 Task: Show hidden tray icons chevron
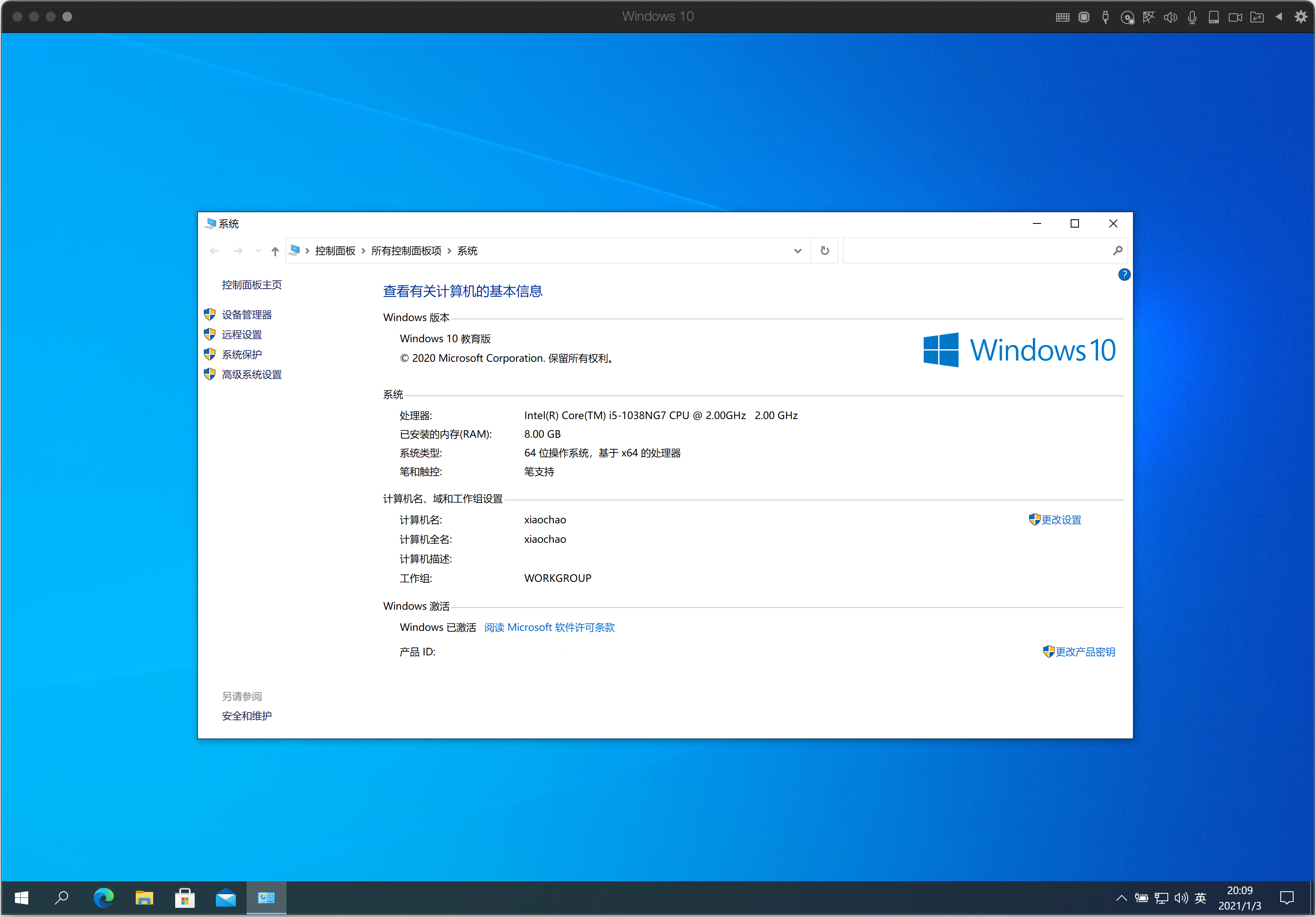pos(1121,898)
